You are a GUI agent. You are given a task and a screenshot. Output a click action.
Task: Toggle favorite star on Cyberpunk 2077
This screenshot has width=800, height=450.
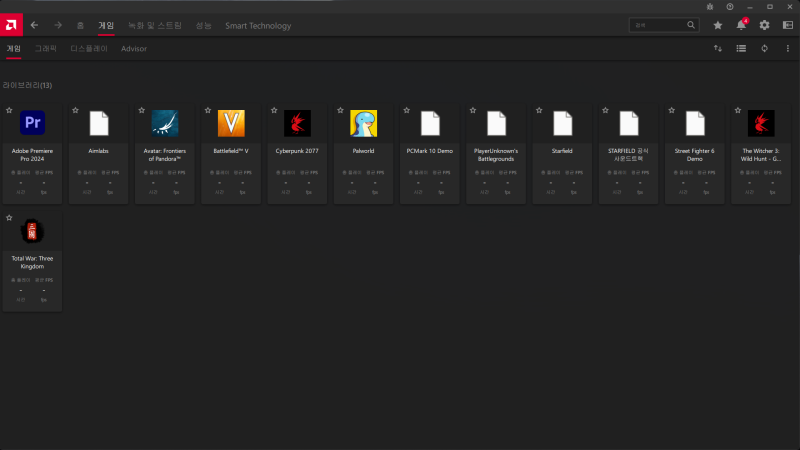[x=274, y=110]
